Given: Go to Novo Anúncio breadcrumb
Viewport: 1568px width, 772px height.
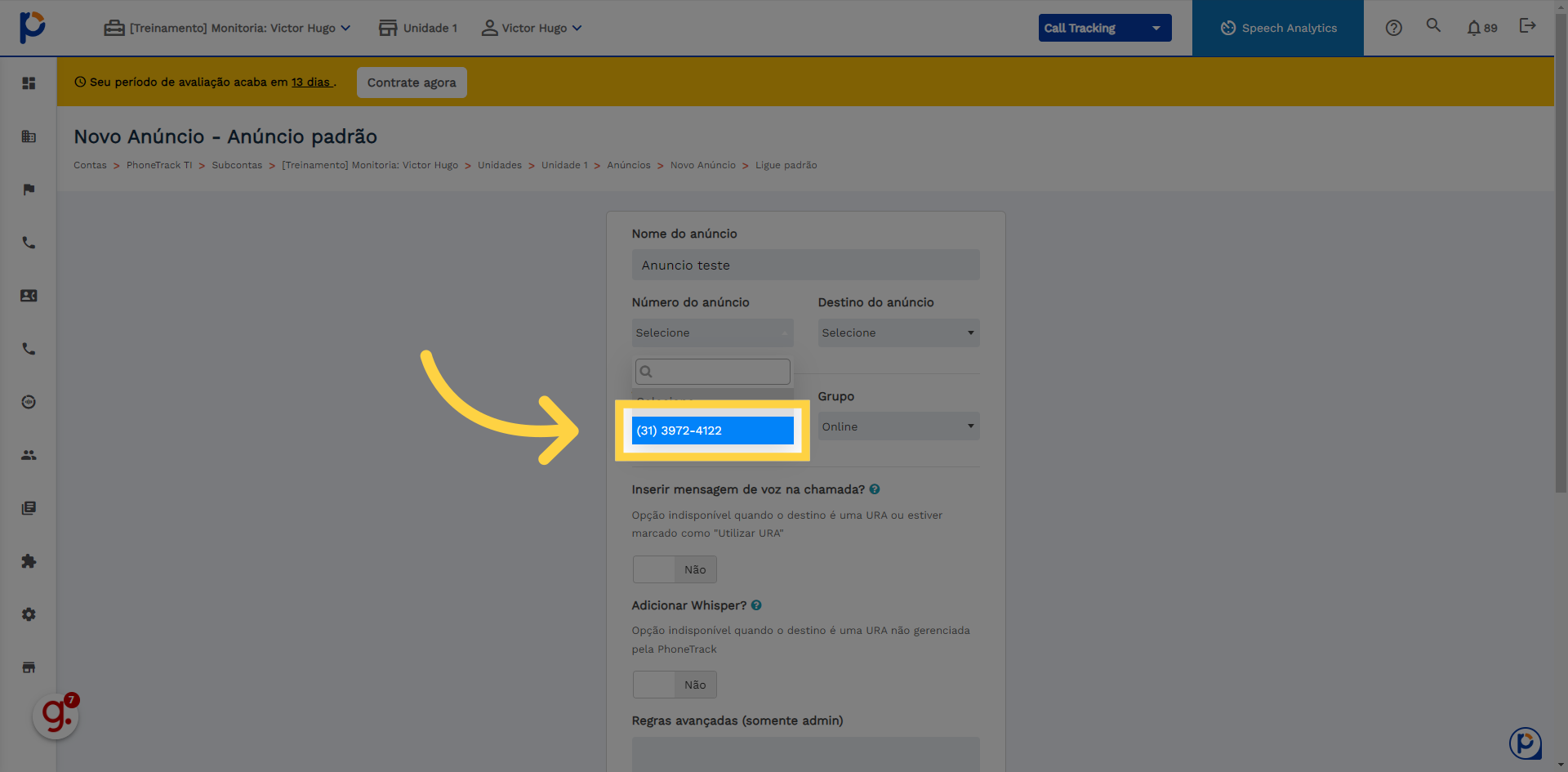Looking at the screenshot, I should point(703,165).
